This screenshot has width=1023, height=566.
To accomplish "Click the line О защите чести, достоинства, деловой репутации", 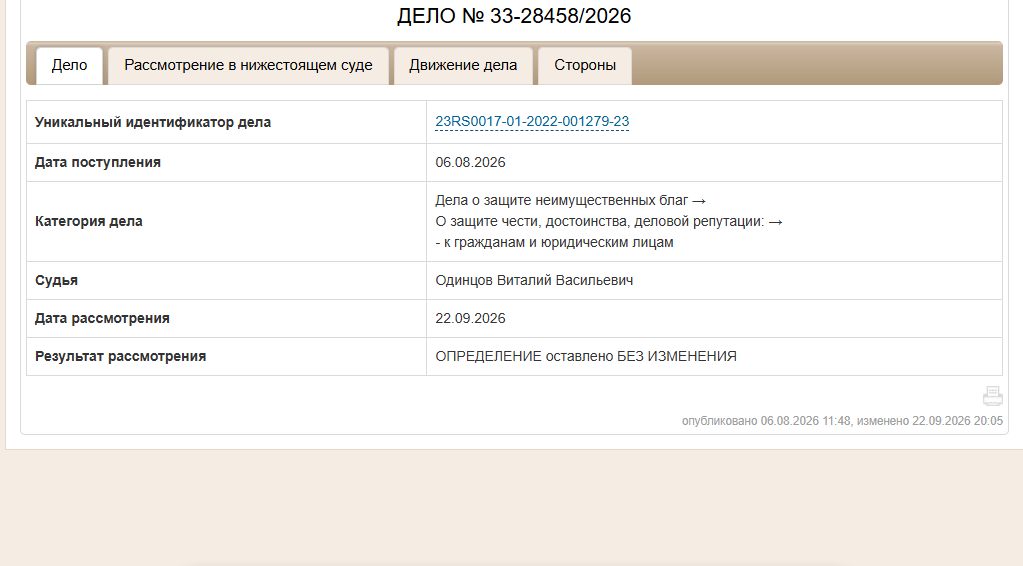I will coord(600,221).
